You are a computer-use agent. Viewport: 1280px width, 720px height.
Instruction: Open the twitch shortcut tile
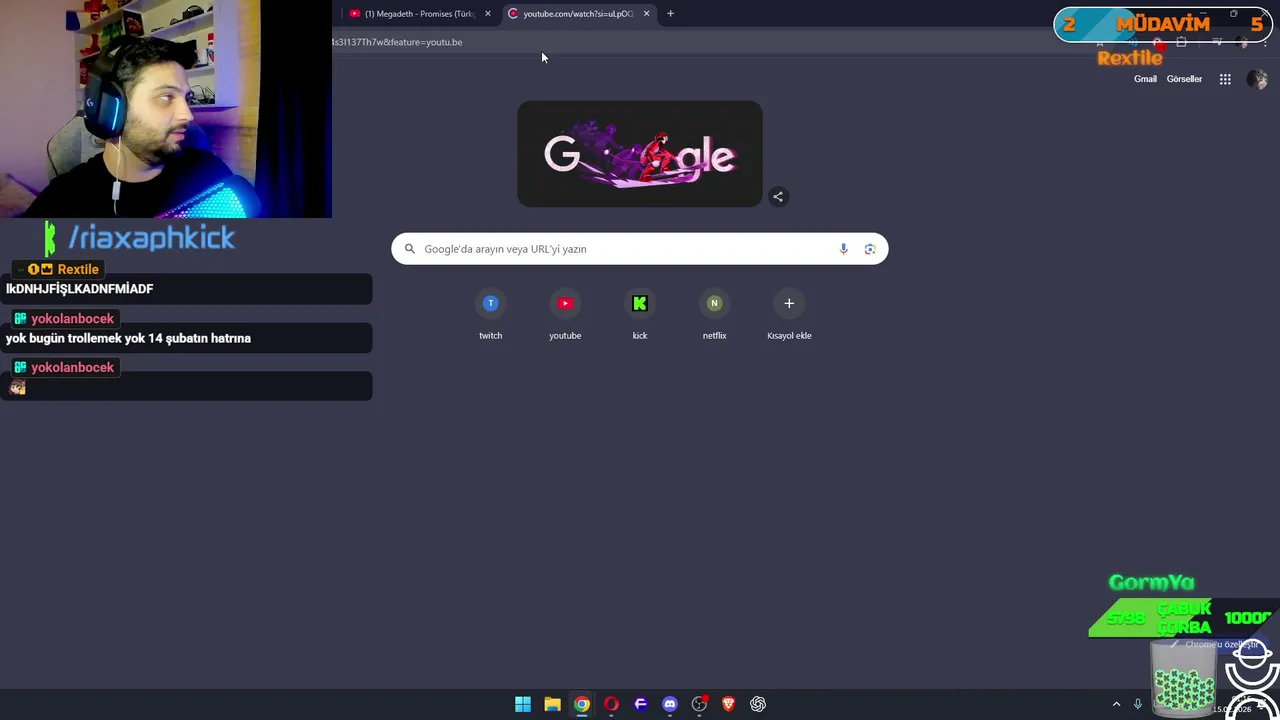click(490, 315)
